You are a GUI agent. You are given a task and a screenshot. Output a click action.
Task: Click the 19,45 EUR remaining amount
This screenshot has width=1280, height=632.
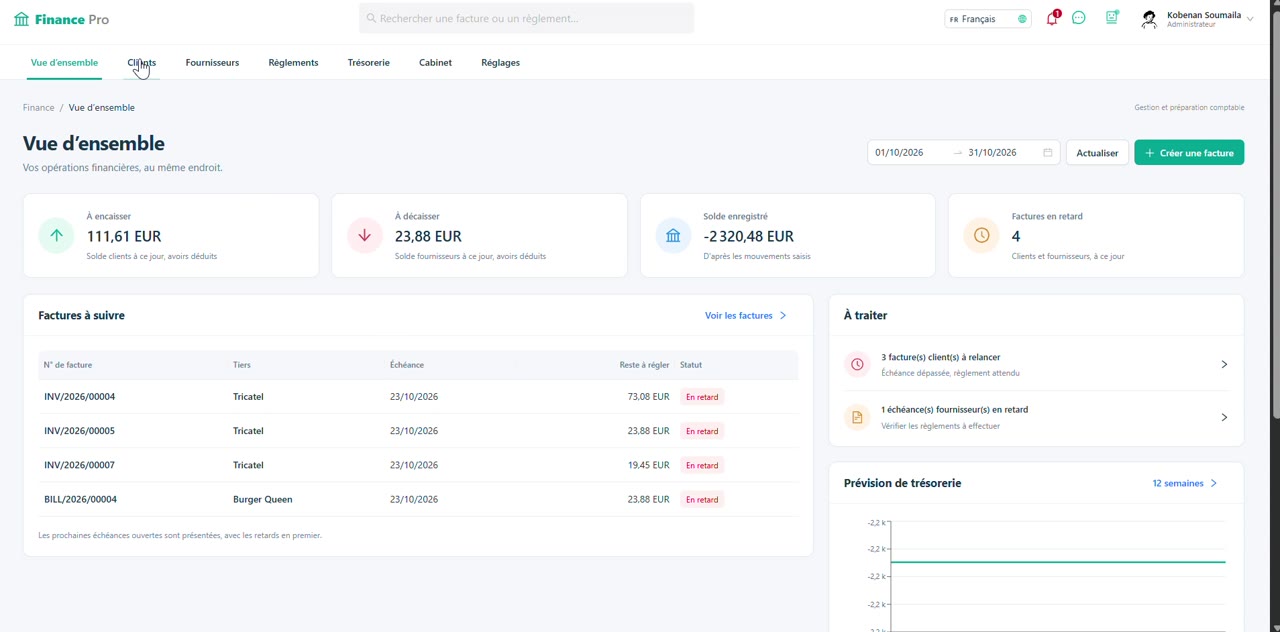pos(648,465)
